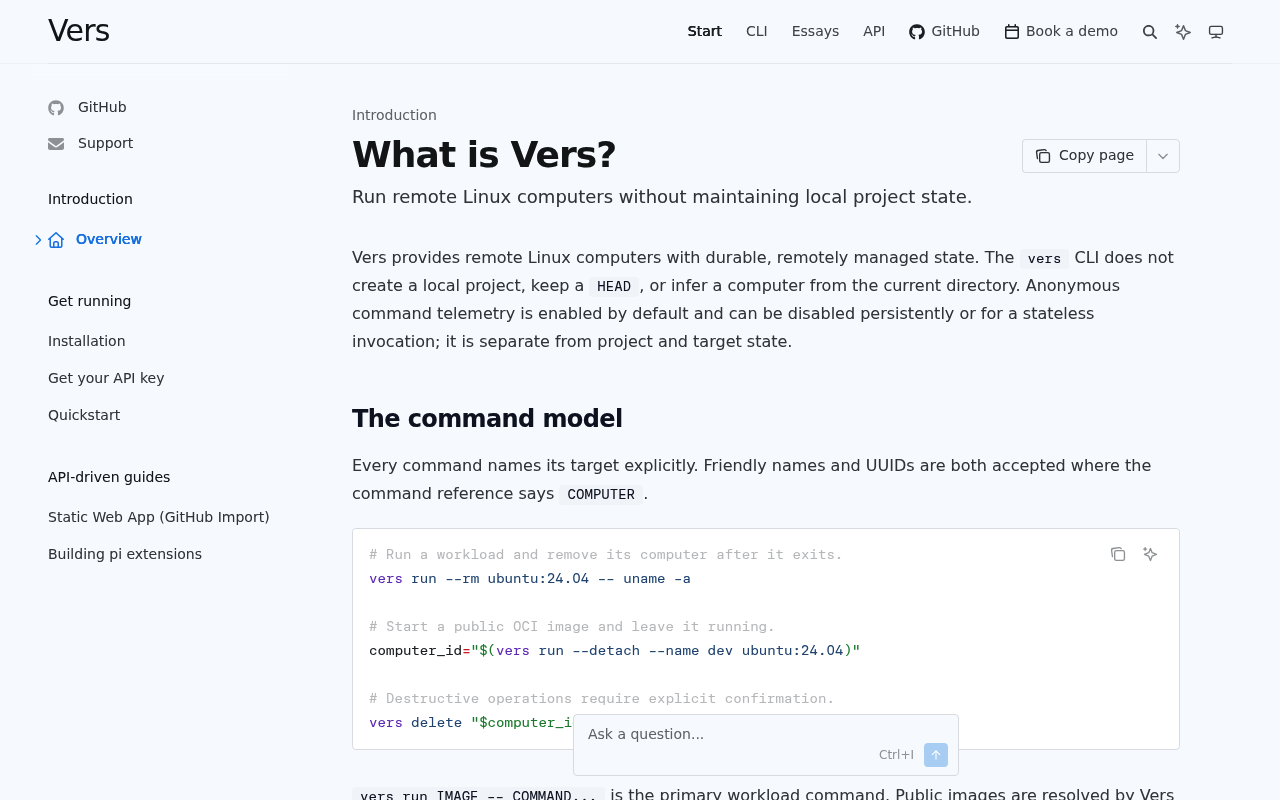Click the Support envelope icon in sidebar
The width and height of the screenshot is (1280, 800).
(56, 144)
